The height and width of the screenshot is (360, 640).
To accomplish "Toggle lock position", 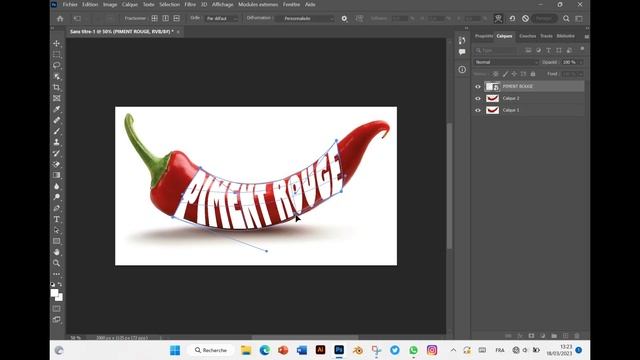I will (514, 74).
